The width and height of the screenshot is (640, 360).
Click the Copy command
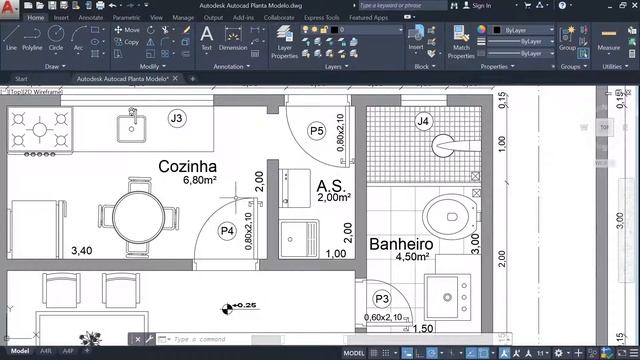(127, 42)
